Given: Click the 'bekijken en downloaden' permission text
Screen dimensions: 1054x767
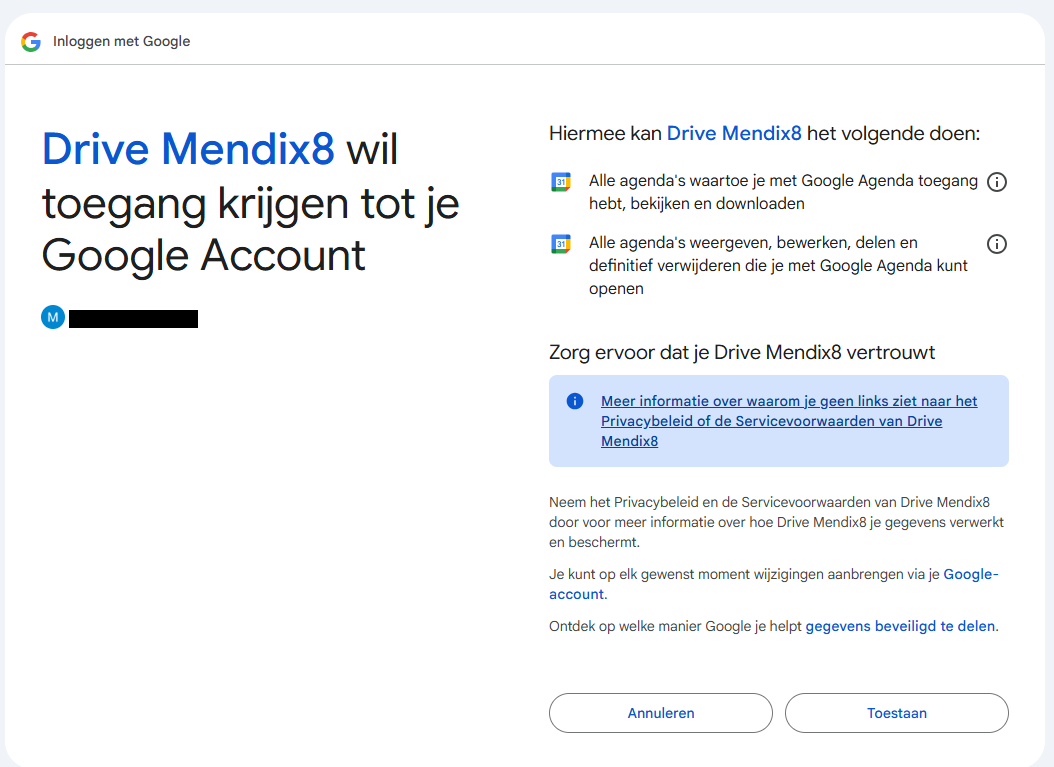Looking at the screenshot, I should tap(783, 192).
